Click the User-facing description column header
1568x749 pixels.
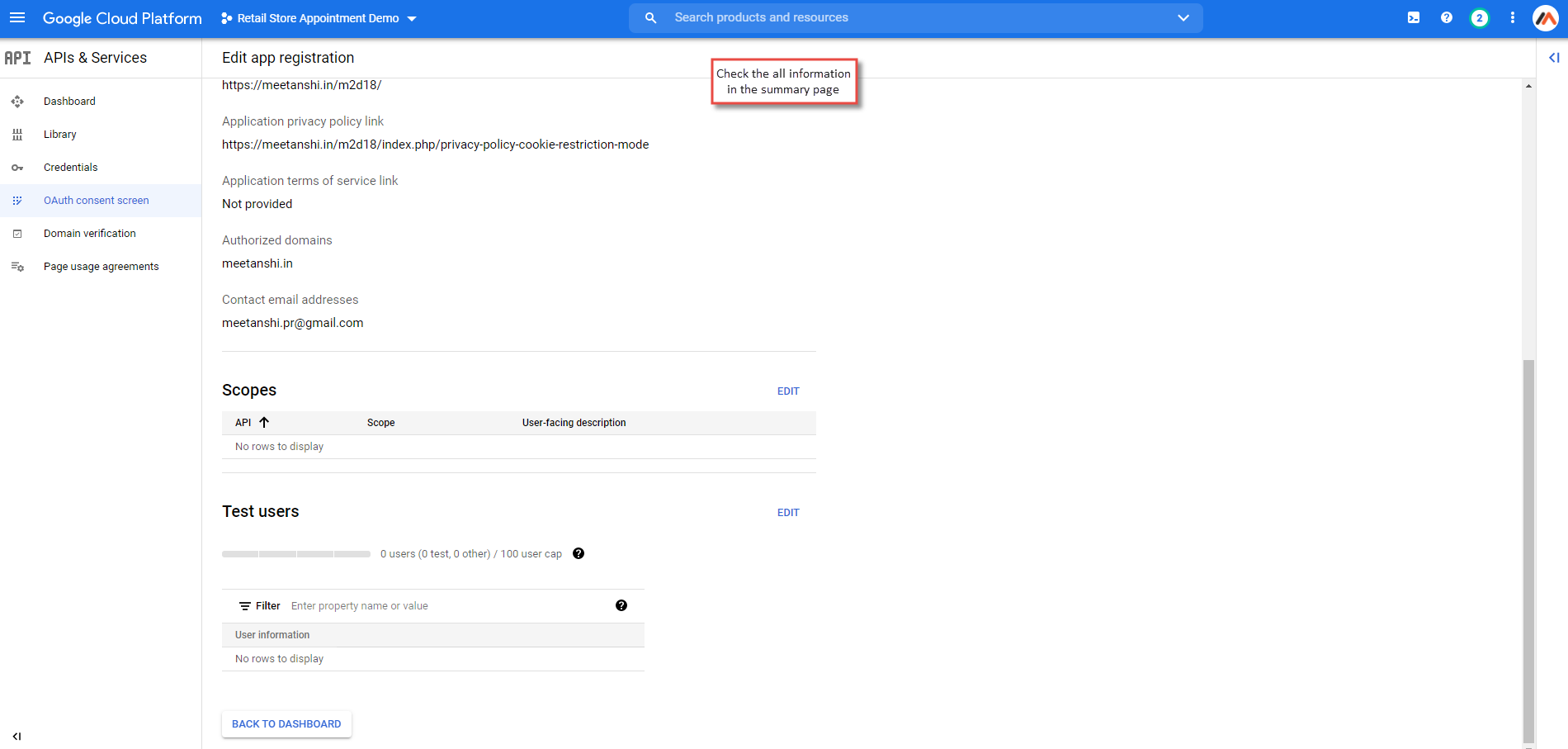(574, 423)
